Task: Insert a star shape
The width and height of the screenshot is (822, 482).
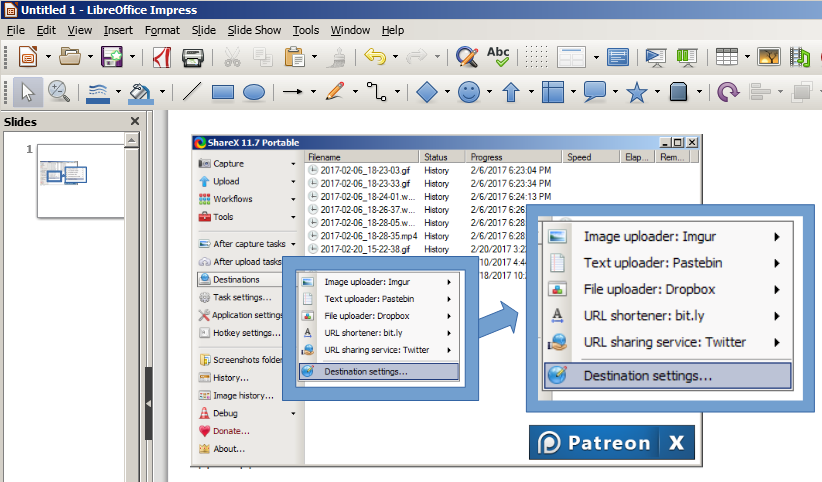Action: (x=636, y=93)
